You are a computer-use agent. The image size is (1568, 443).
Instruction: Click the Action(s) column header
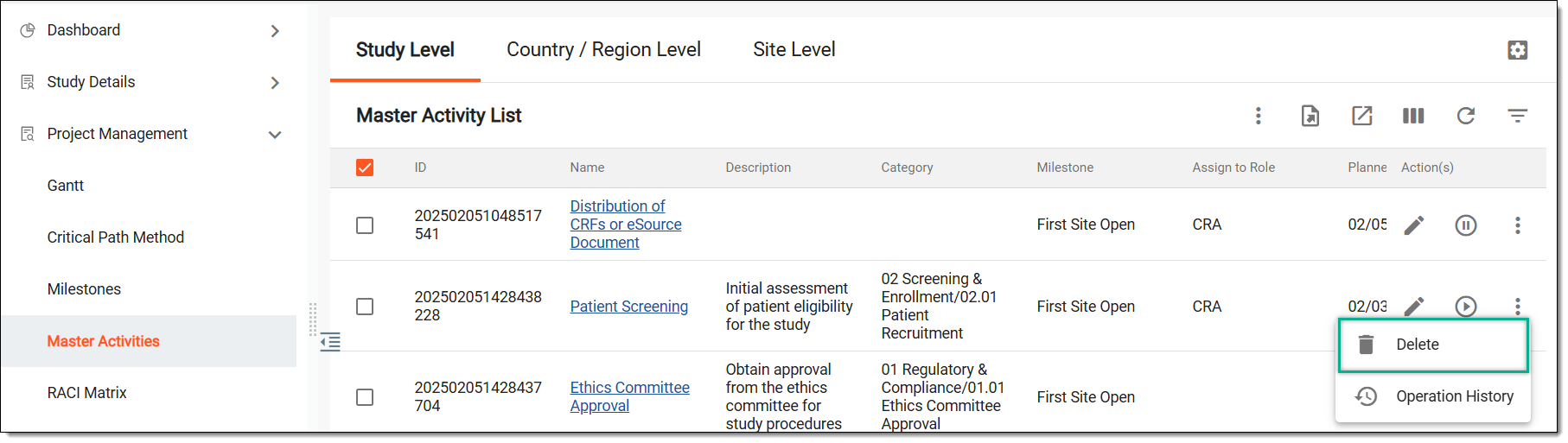coord(1427,168)
